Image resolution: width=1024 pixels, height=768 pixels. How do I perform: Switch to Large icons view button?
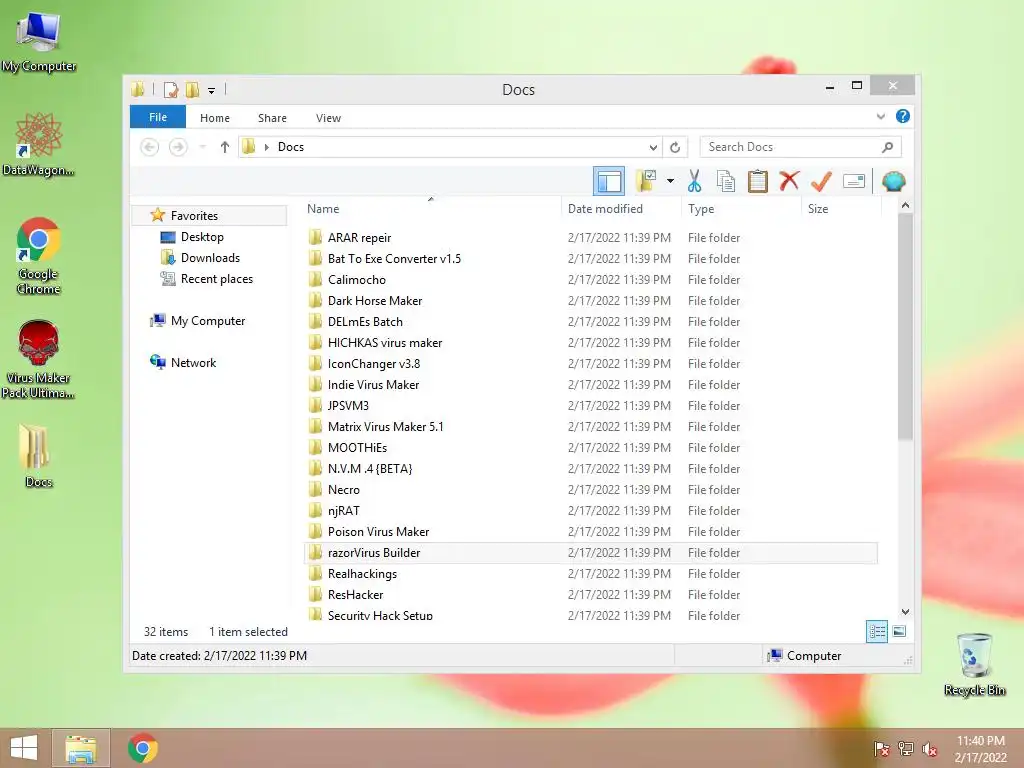(899, 631)
